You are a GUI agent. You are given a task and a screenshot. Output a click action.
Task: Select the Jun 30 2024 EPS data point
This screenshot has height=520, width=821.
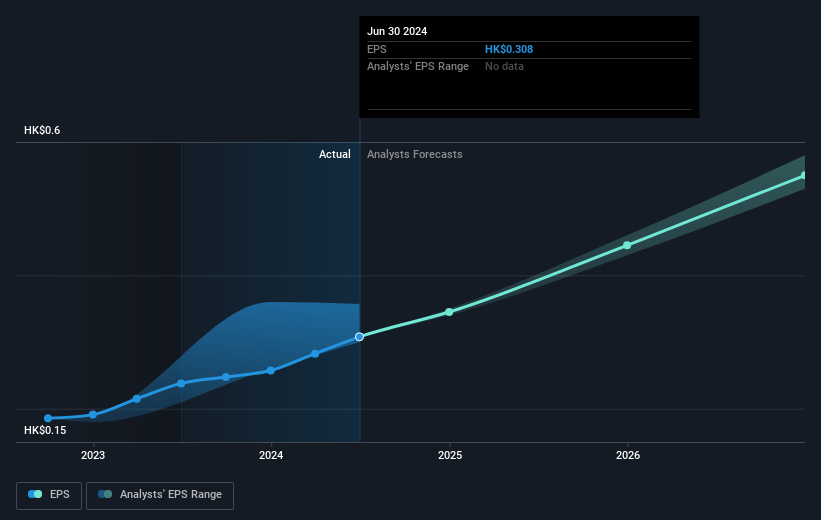tap(359, 337)
